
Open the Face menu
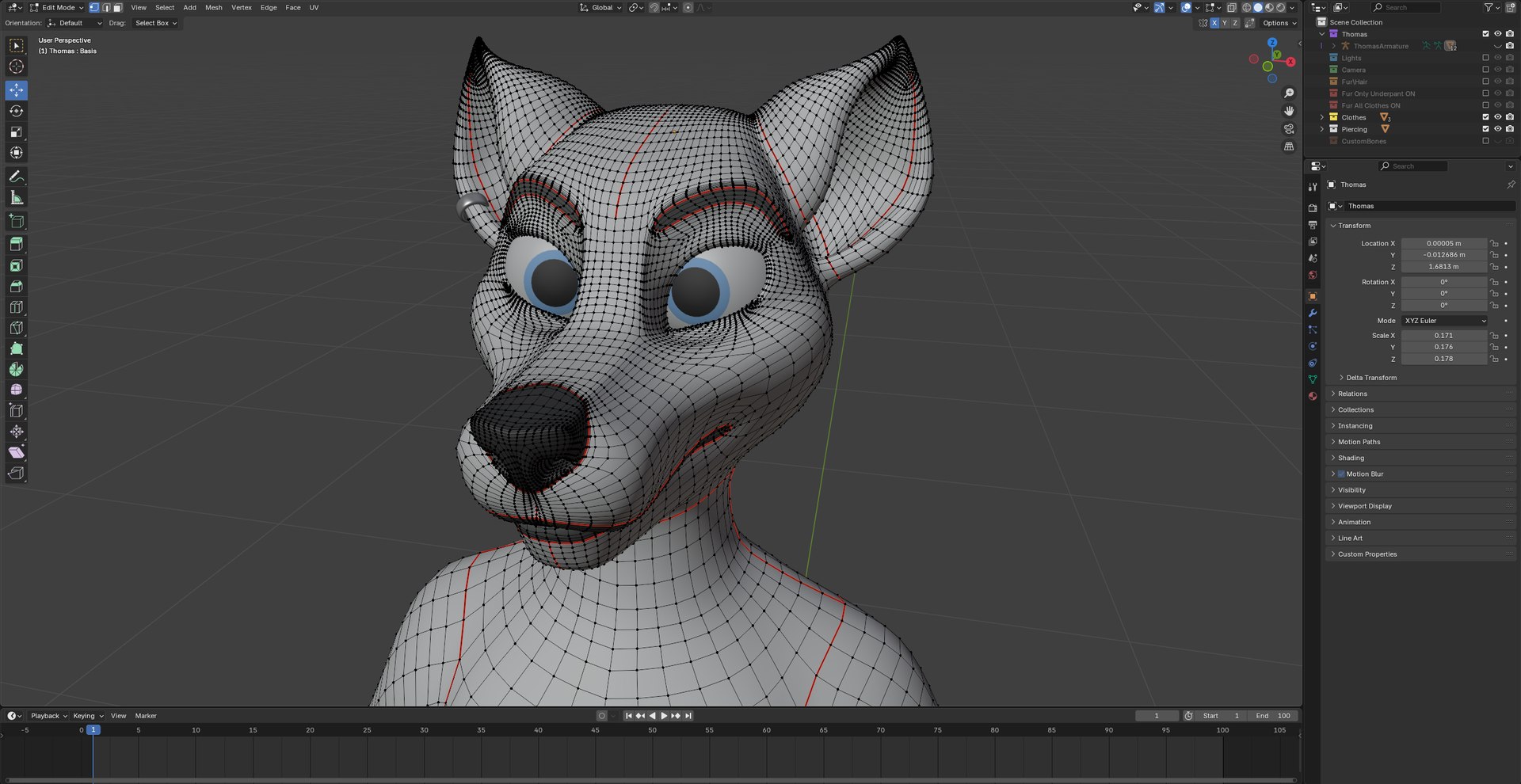[x=293, y=7]
